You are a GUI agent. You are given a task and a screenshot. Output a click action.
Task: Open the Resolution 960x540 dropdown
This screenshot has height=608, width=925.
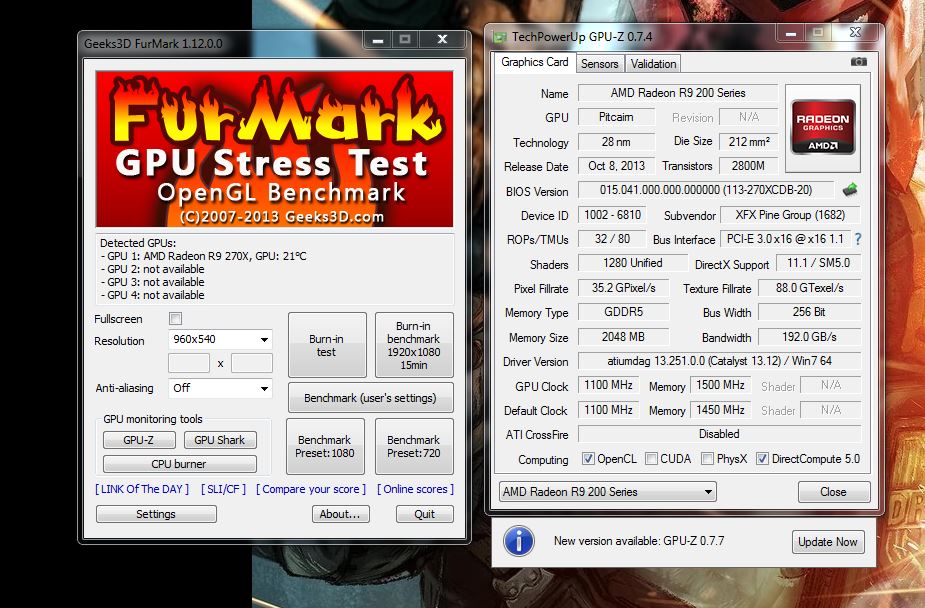pos(220,340)
